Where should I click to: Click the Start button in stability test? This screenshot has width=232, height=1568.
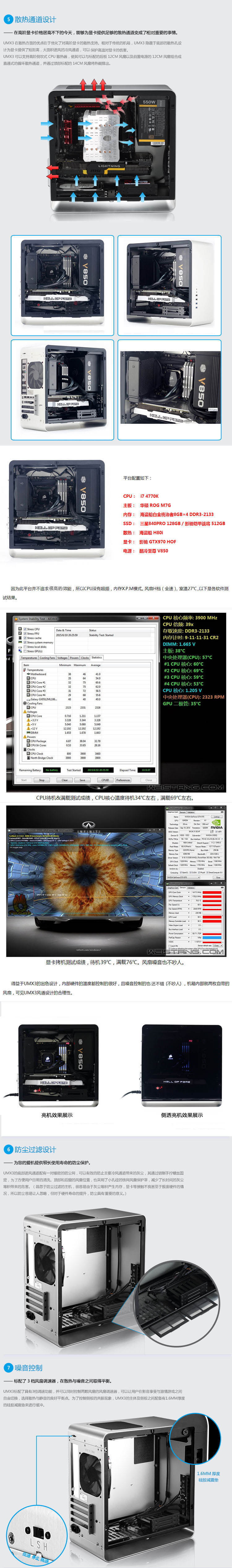[24, 780]
